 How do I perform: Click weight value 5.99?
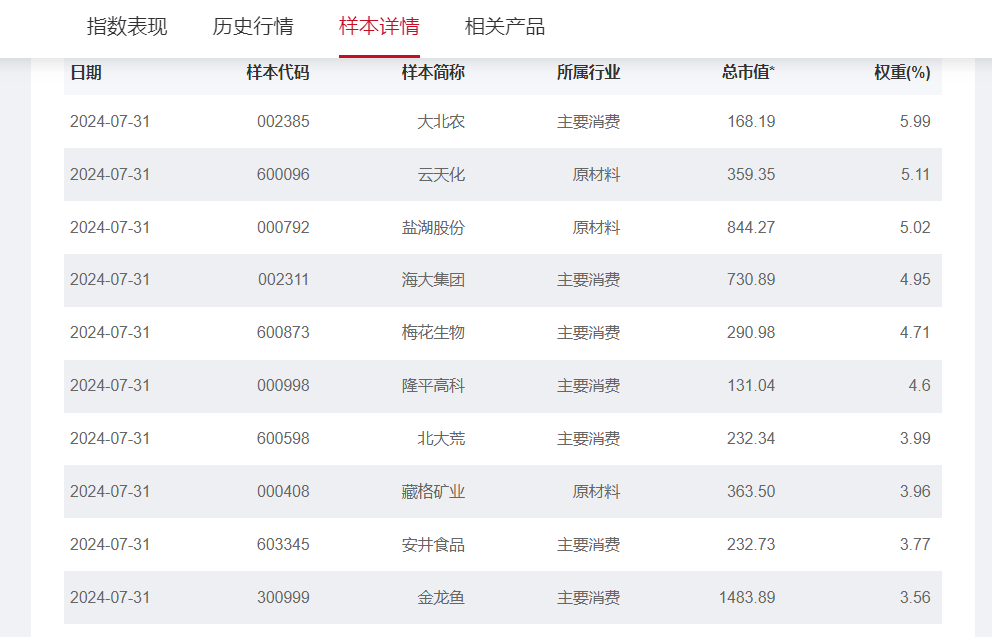pyautogui.click(x=915, y=121)
